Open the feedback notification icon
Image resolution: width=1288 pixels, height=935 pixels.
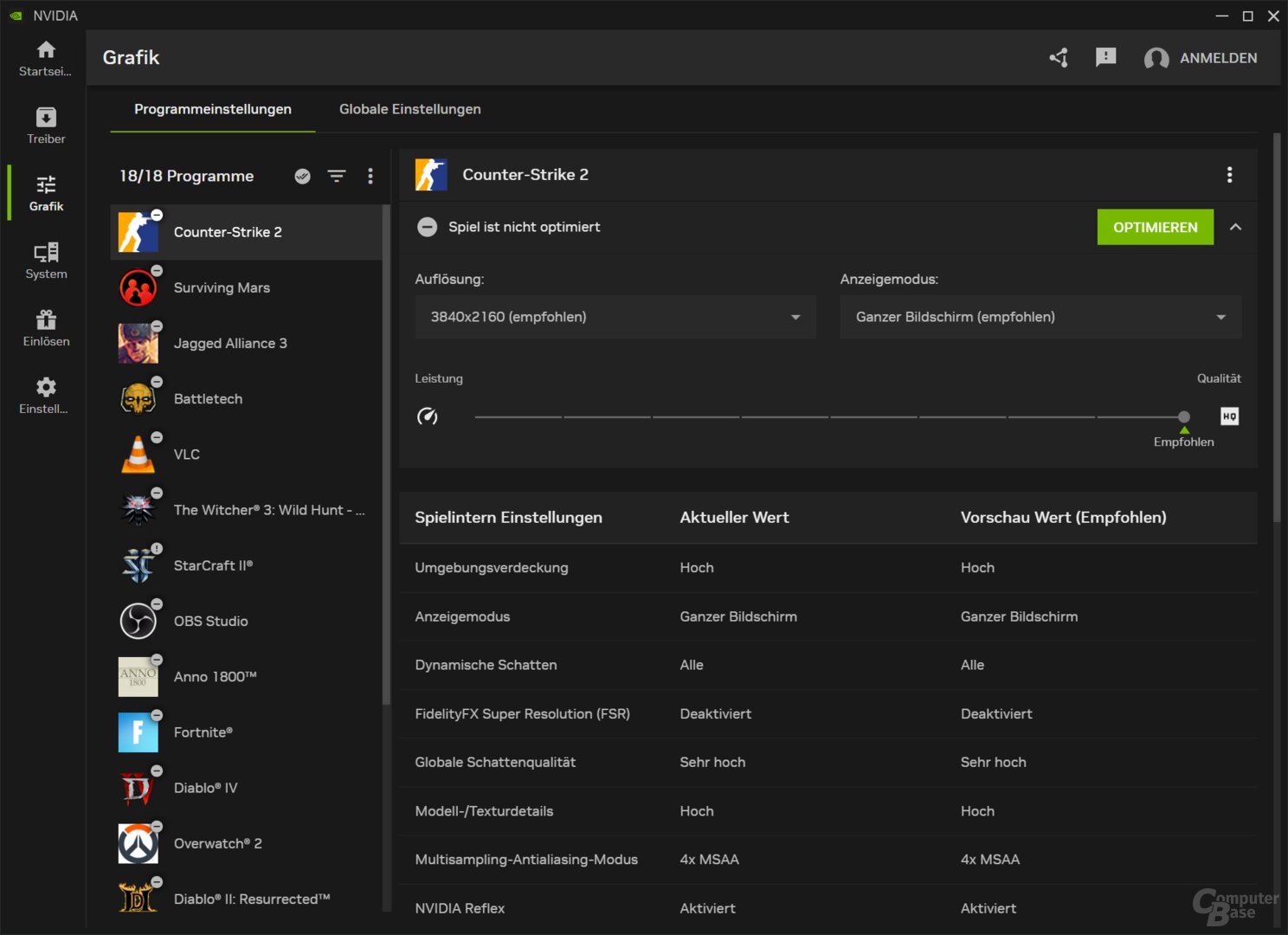1105,58
